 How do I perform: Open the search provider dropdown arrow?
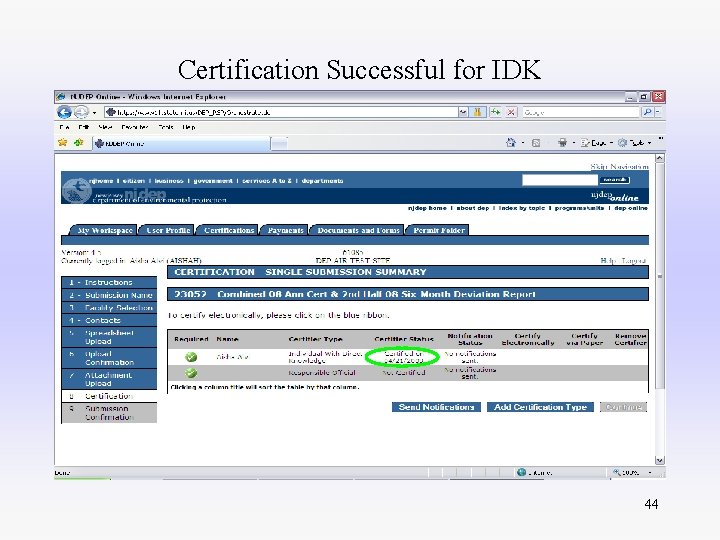(658, 112)
